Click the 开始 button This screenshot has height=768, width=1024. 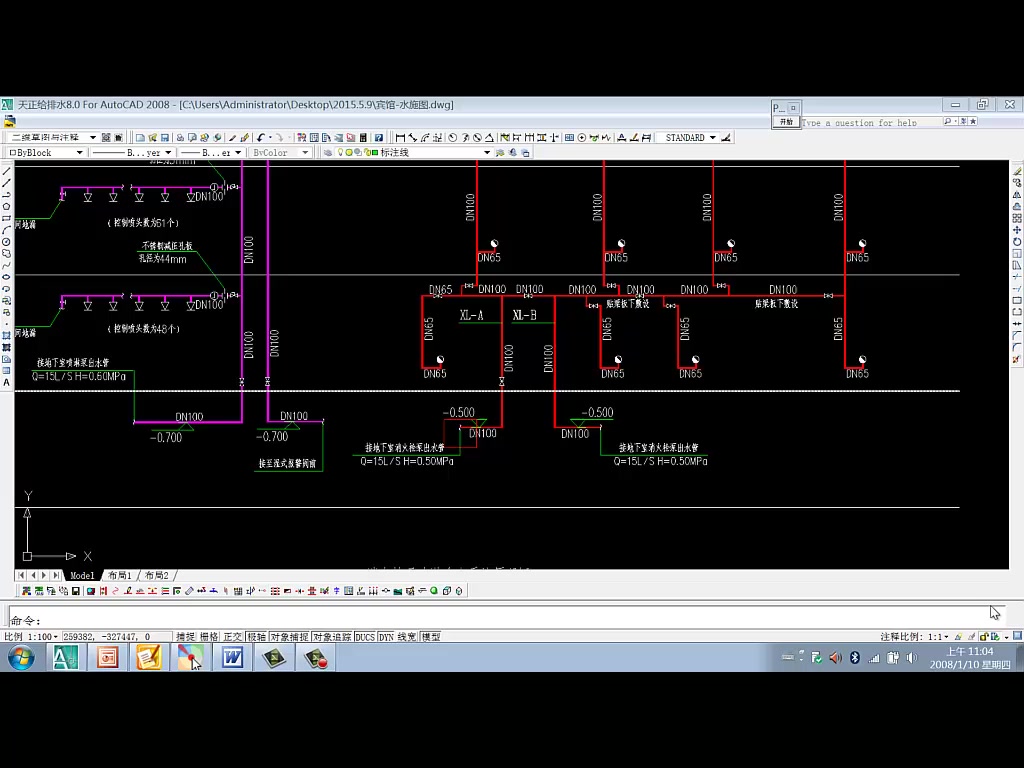[x=786, y=122]
